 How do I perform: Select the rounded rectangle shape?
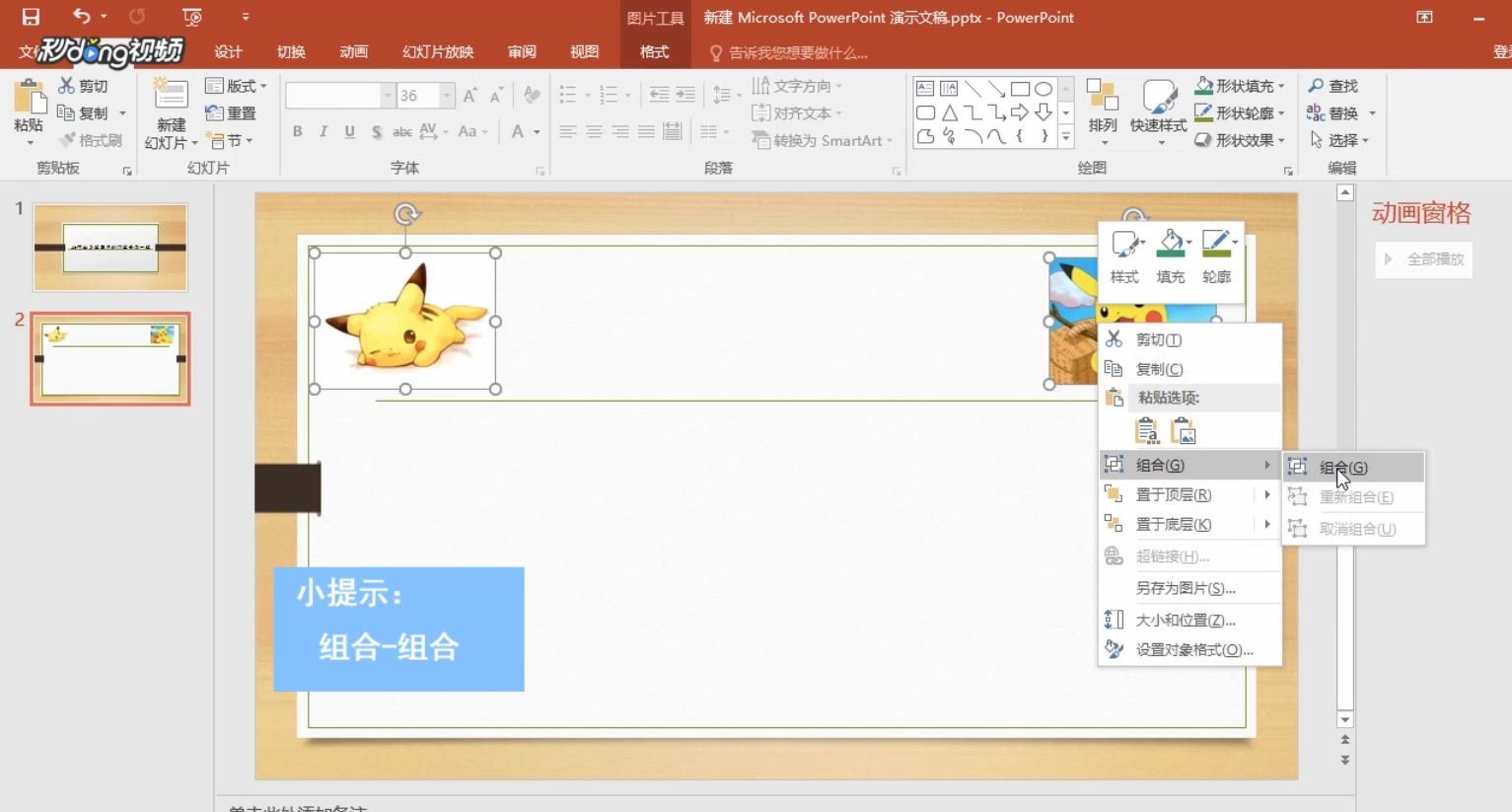coord(925,112)
